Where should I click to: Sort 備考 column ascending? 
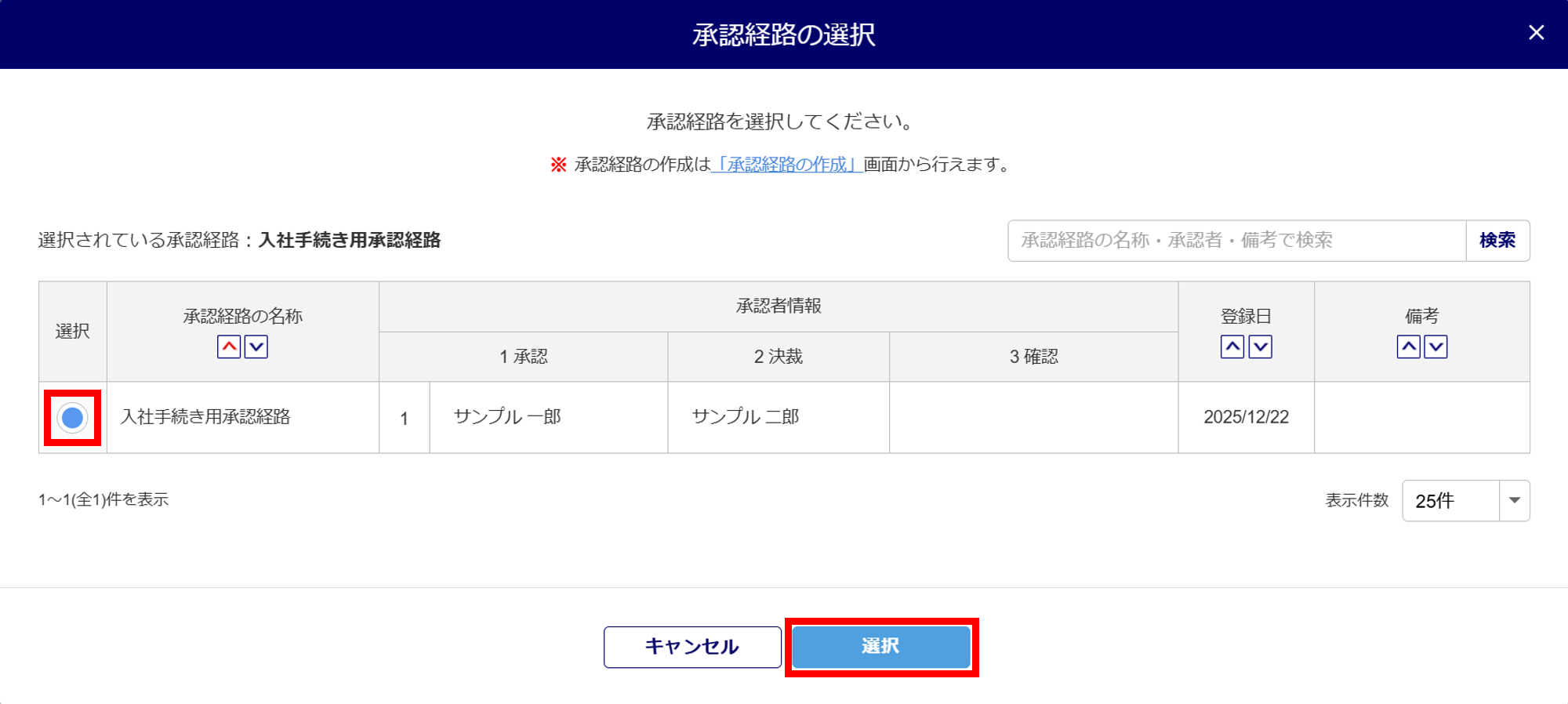[1408, 347]
